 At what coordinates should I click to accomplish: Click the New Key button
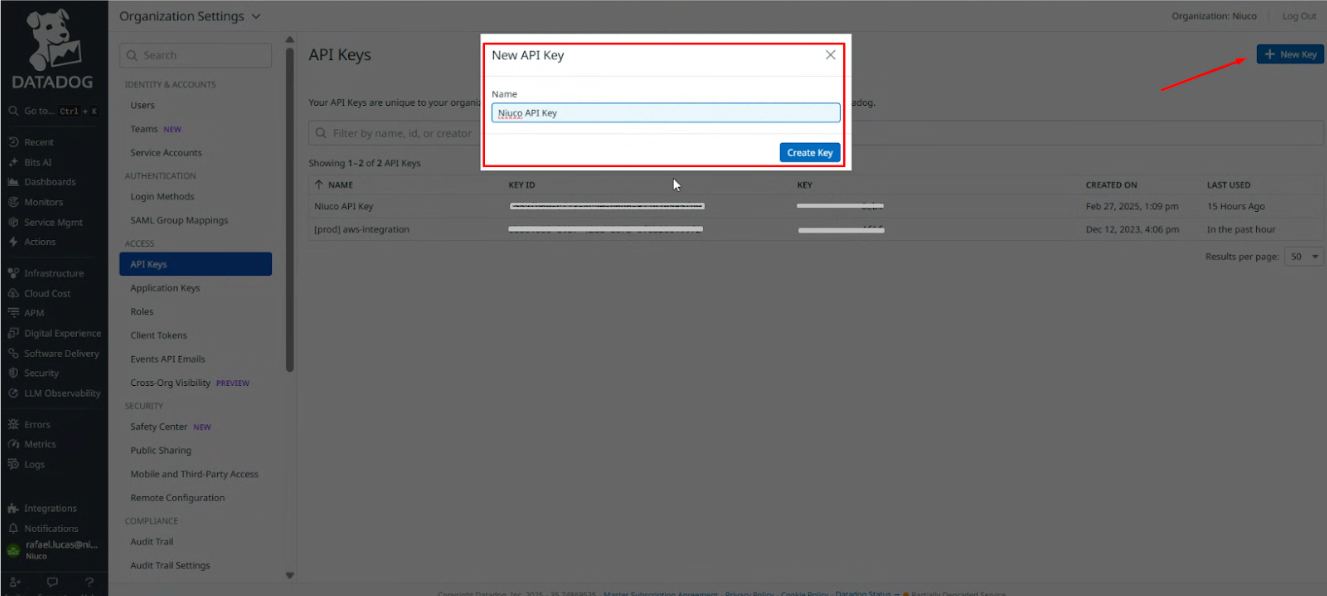click(1290, 54)
